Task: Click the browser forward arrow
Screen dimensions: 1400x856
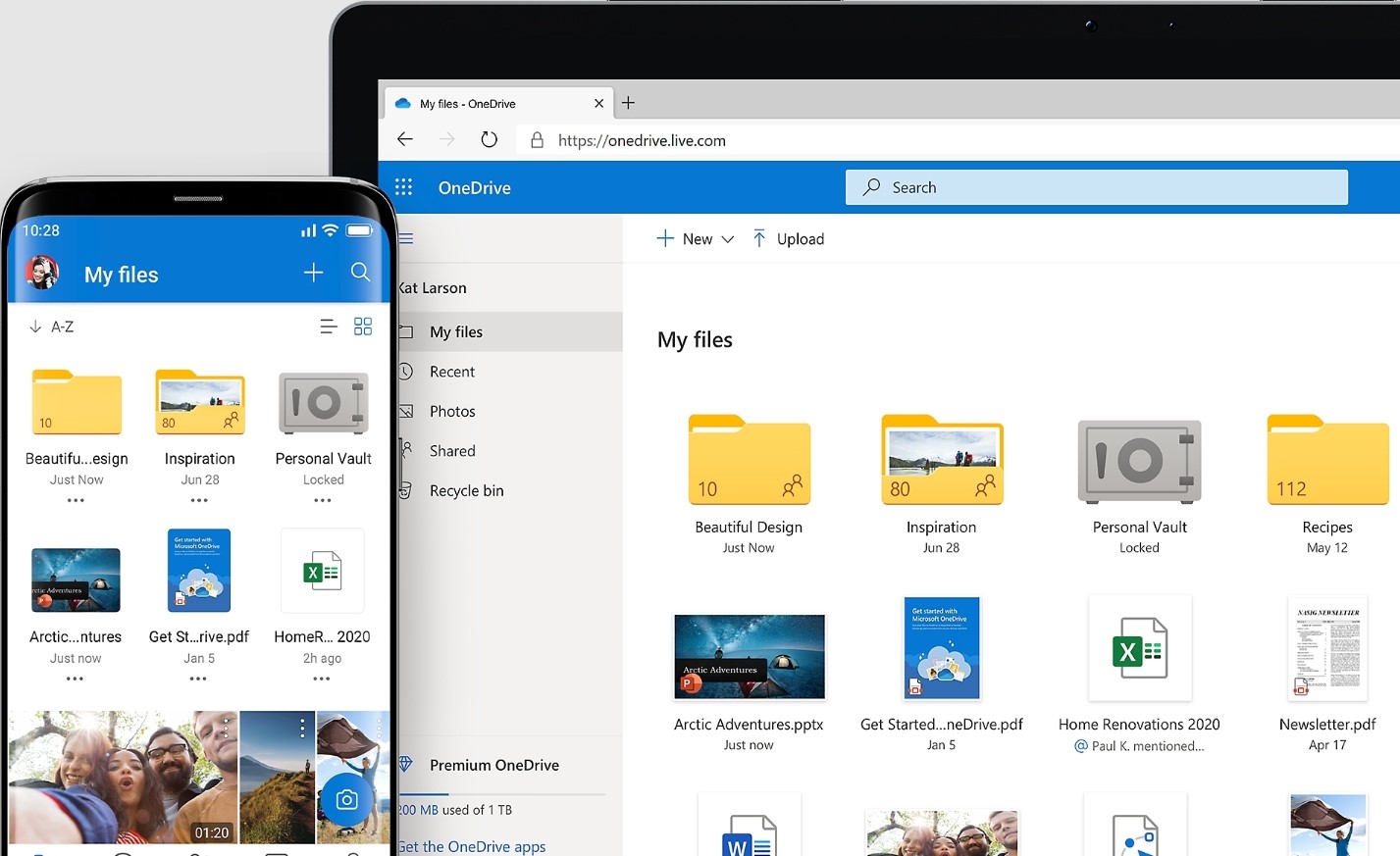Action: (447, 139)
